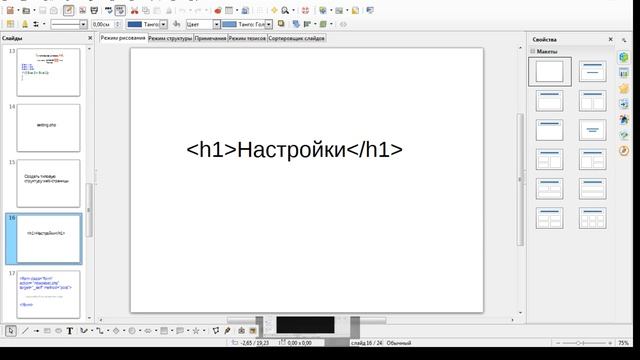Pick the Block Arrows tool

(x=148, y=331)
